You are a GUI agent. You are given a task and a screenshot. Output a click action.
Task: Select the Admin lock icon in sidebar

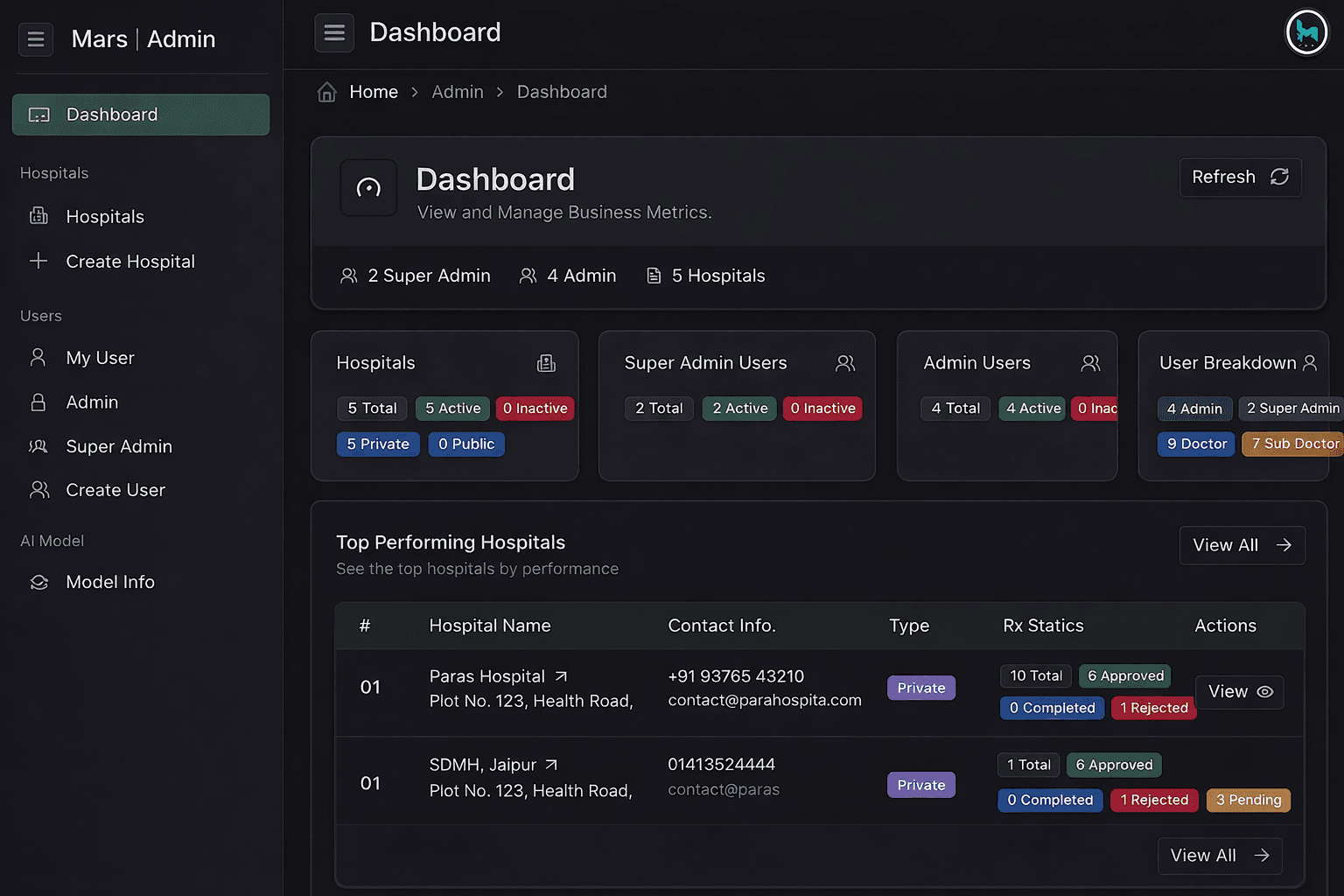[38, 402]
